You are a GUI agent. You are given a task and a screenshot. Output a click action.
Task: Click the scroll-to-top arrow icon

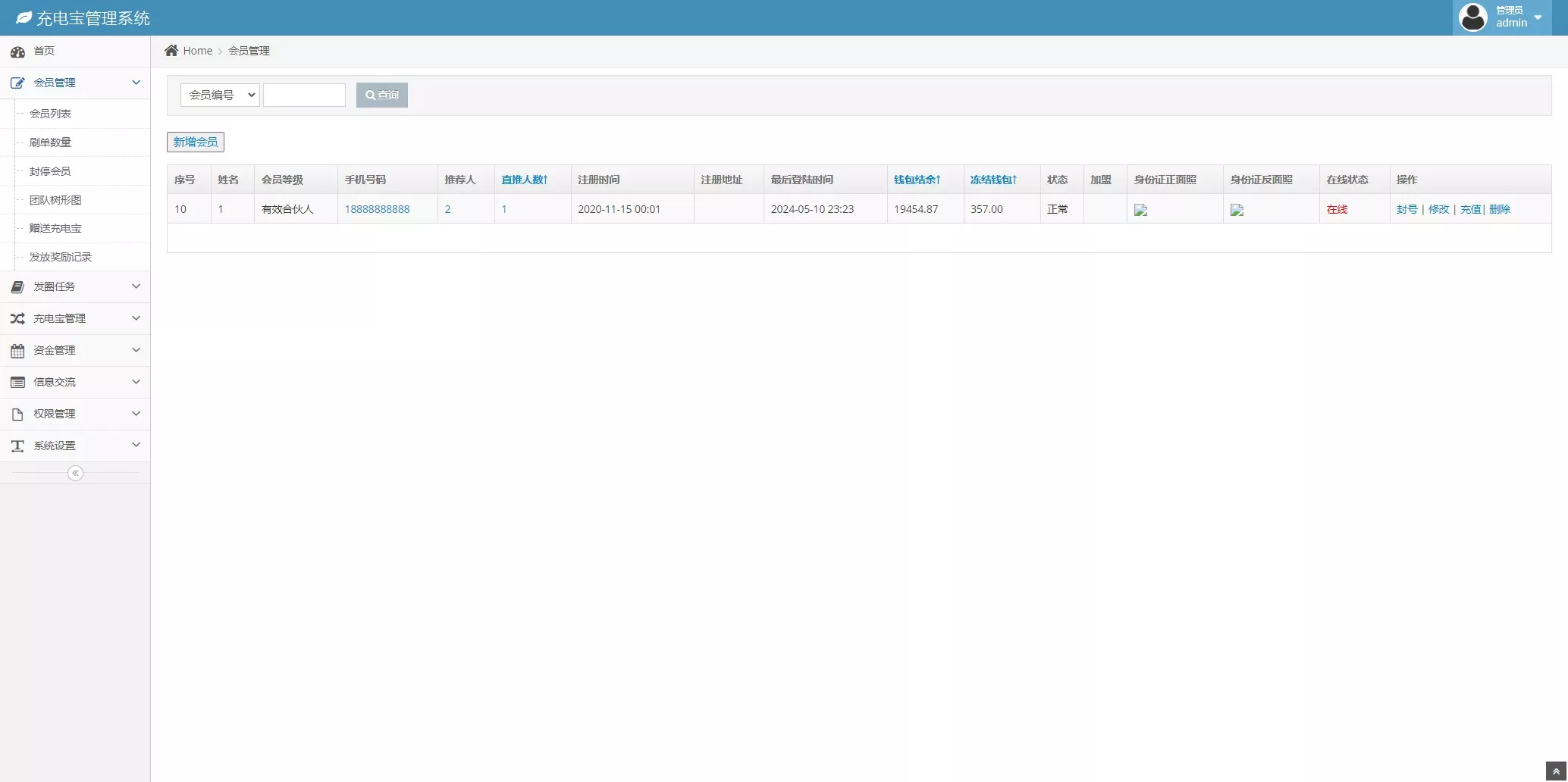pos(1556,771)
